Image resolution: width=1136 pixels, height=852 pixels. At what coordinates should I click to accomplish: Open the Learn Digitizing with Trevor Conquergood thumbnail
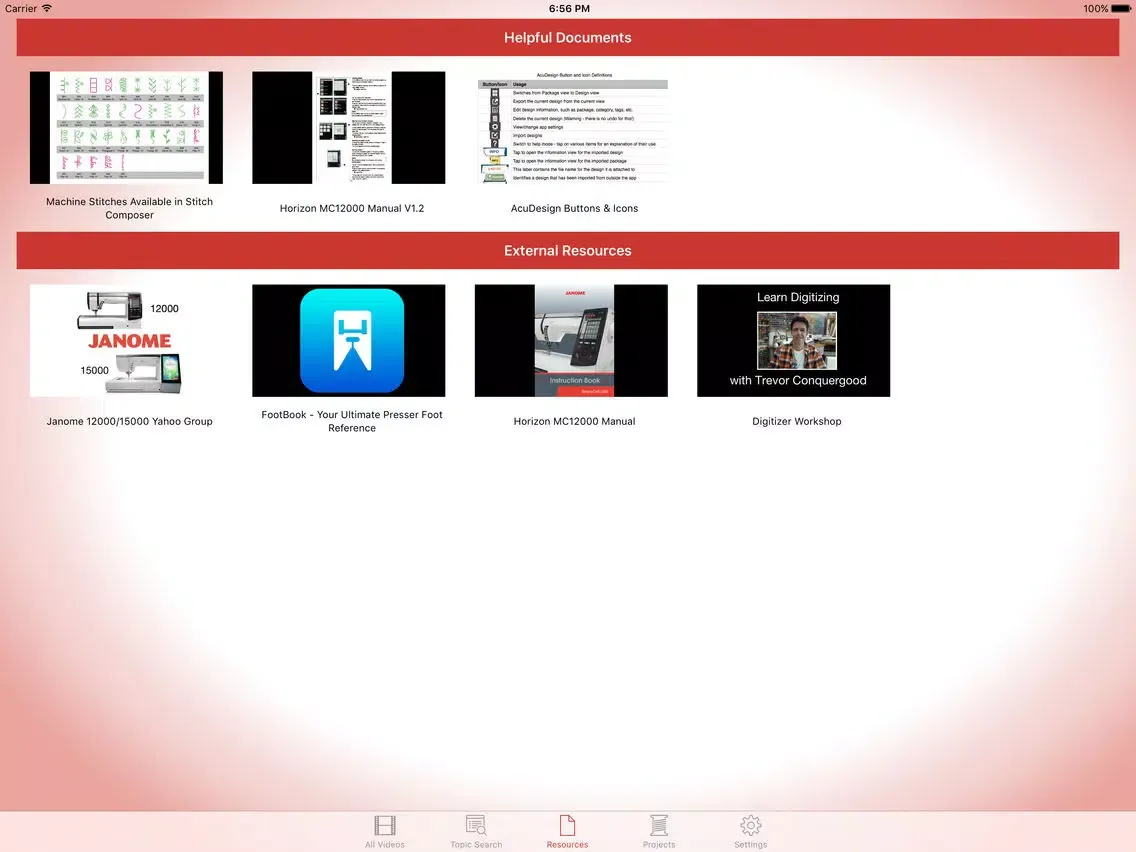(x=793, y=341)
